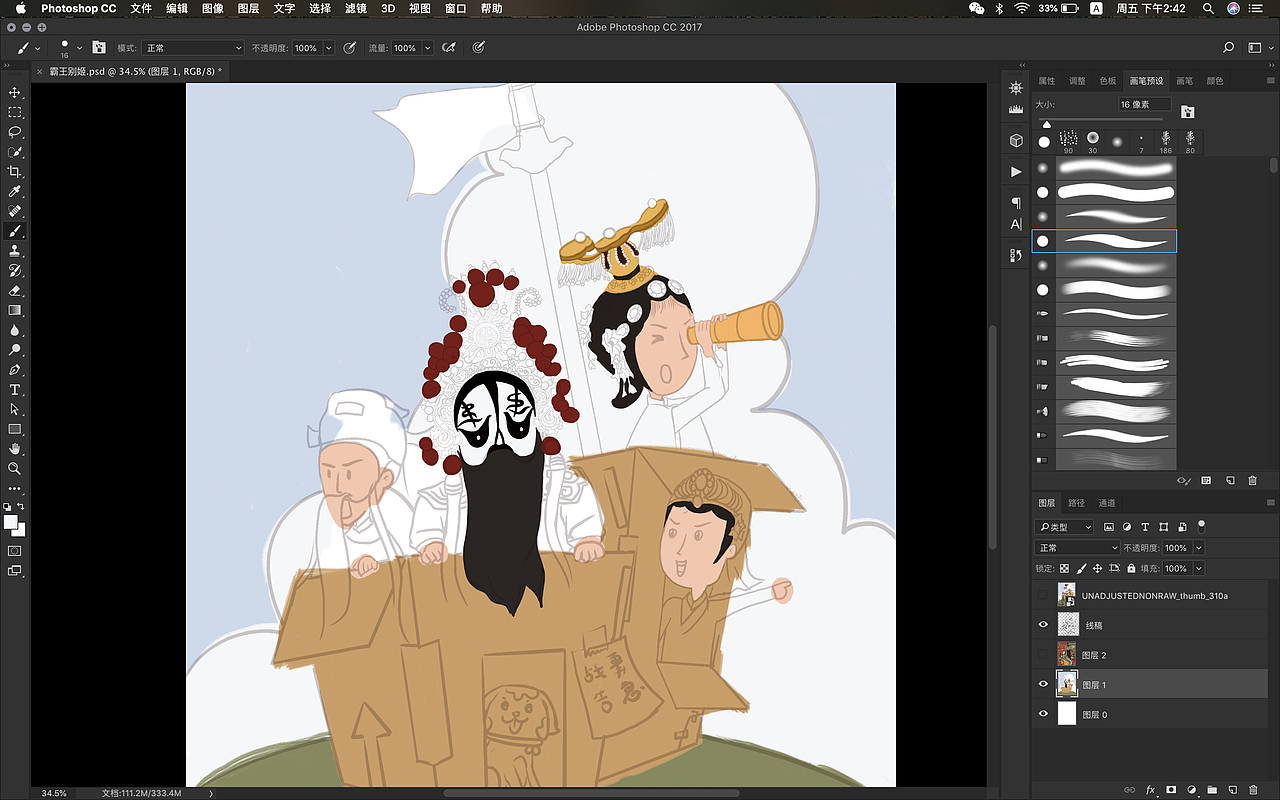Select the 图层 2 layer thumbnail

click(x=1066, y=655)
